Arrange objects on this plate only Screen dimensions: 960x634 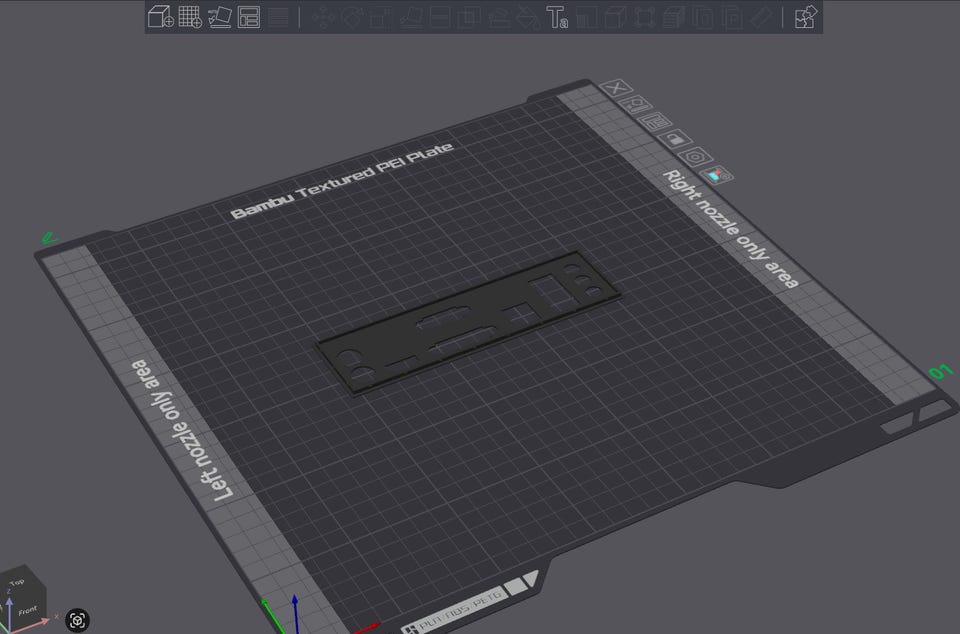(x=655, y=121)
